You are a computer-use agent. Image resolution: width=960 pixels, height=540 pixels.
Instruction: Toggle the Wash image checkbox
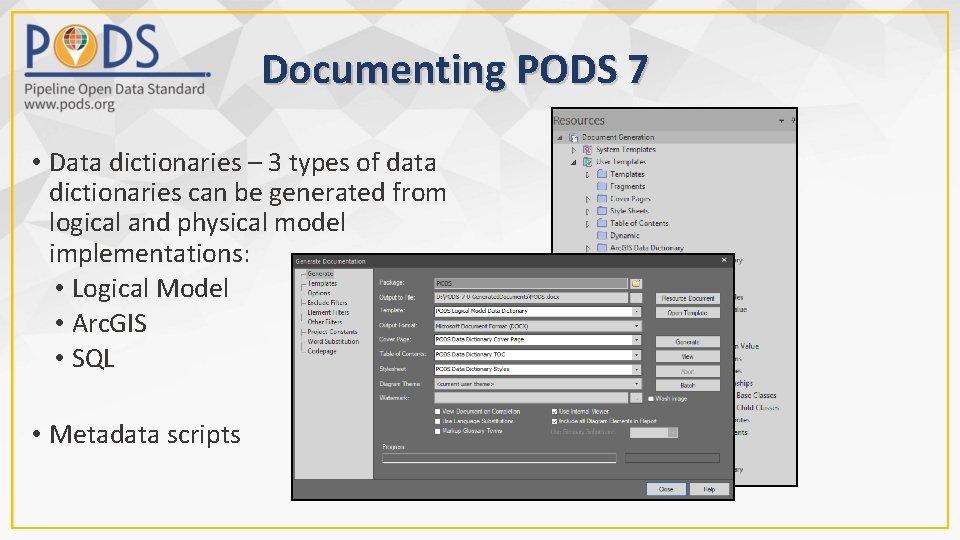point(651,399)
